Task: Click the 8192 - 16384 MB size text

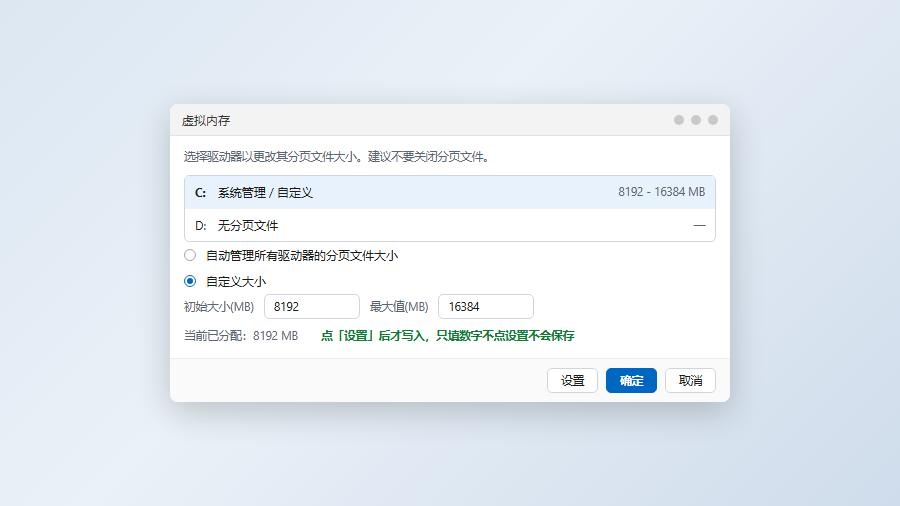Action: pyautogui.click(x=661, y=192)
